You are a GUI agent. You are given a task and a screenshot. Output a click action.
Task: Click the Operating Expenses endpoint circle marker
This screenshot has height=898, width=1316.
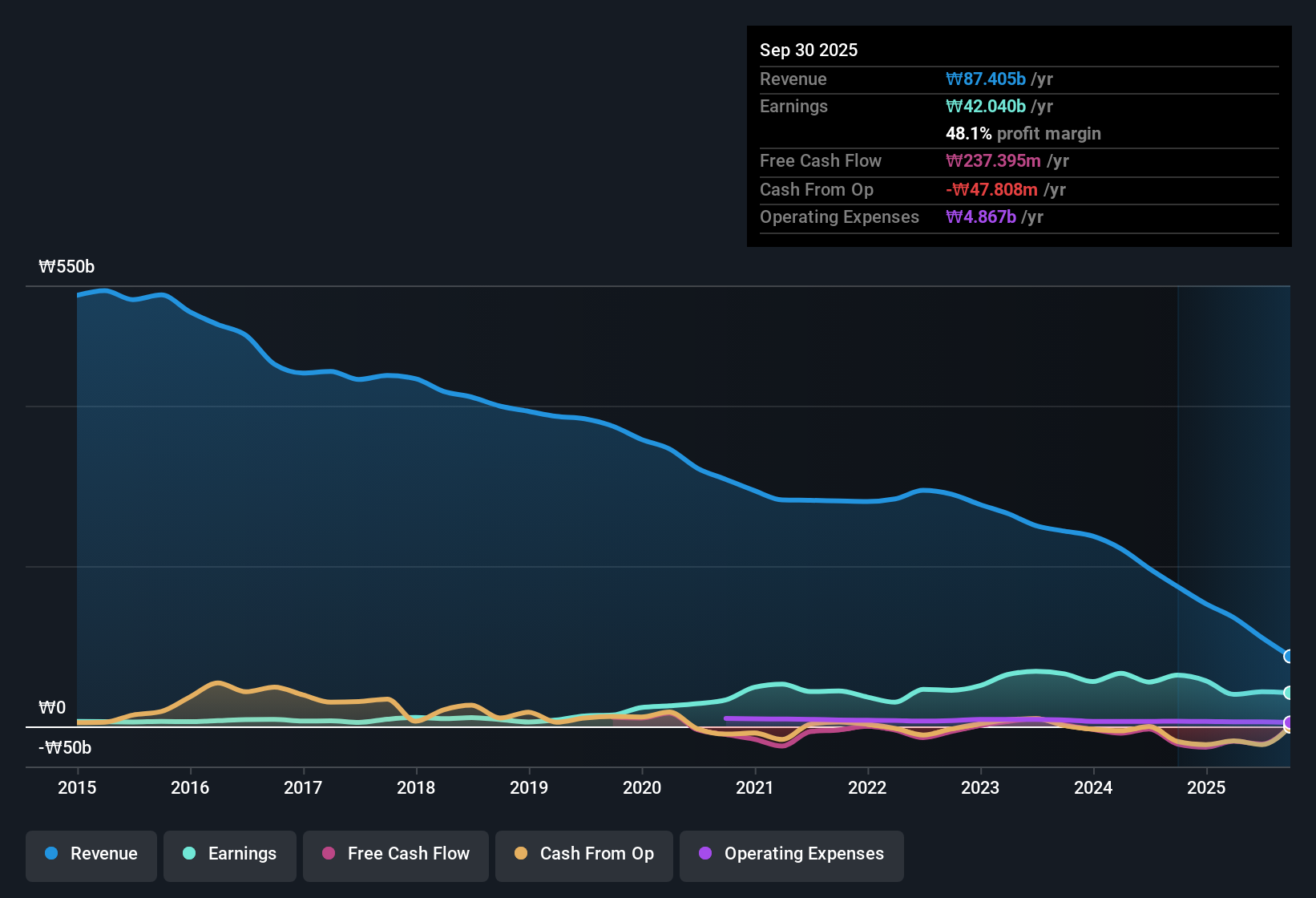pos(1289,723)
